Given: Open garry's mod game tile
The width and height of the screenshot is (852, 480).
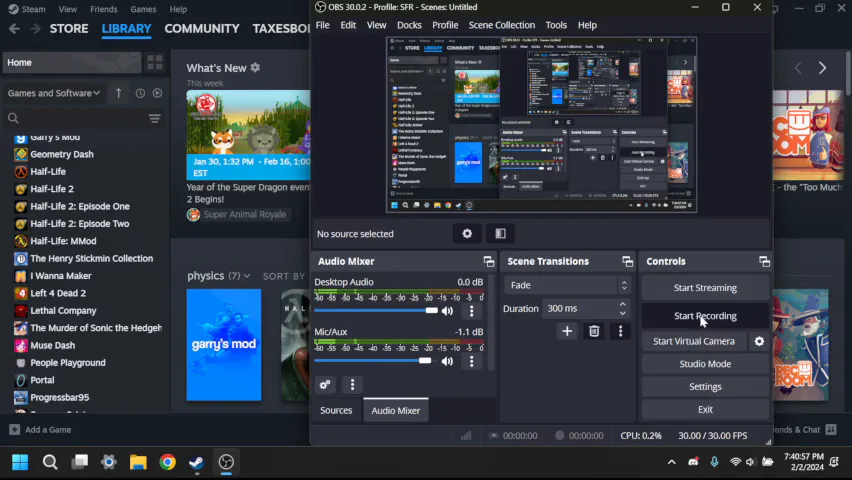Looking at the screenshot, I should click(224, 345).
